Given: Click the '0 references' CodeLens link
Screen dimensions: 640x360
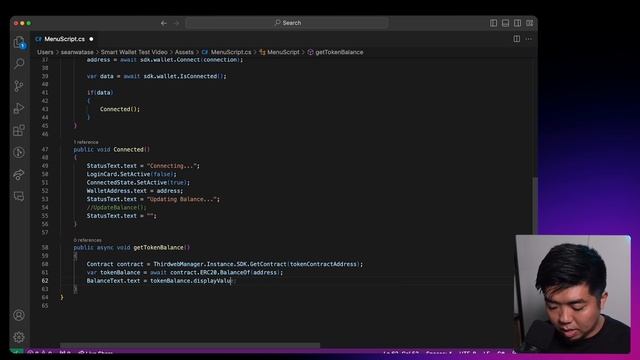Looking at the screenshot, I should point(88,240).
